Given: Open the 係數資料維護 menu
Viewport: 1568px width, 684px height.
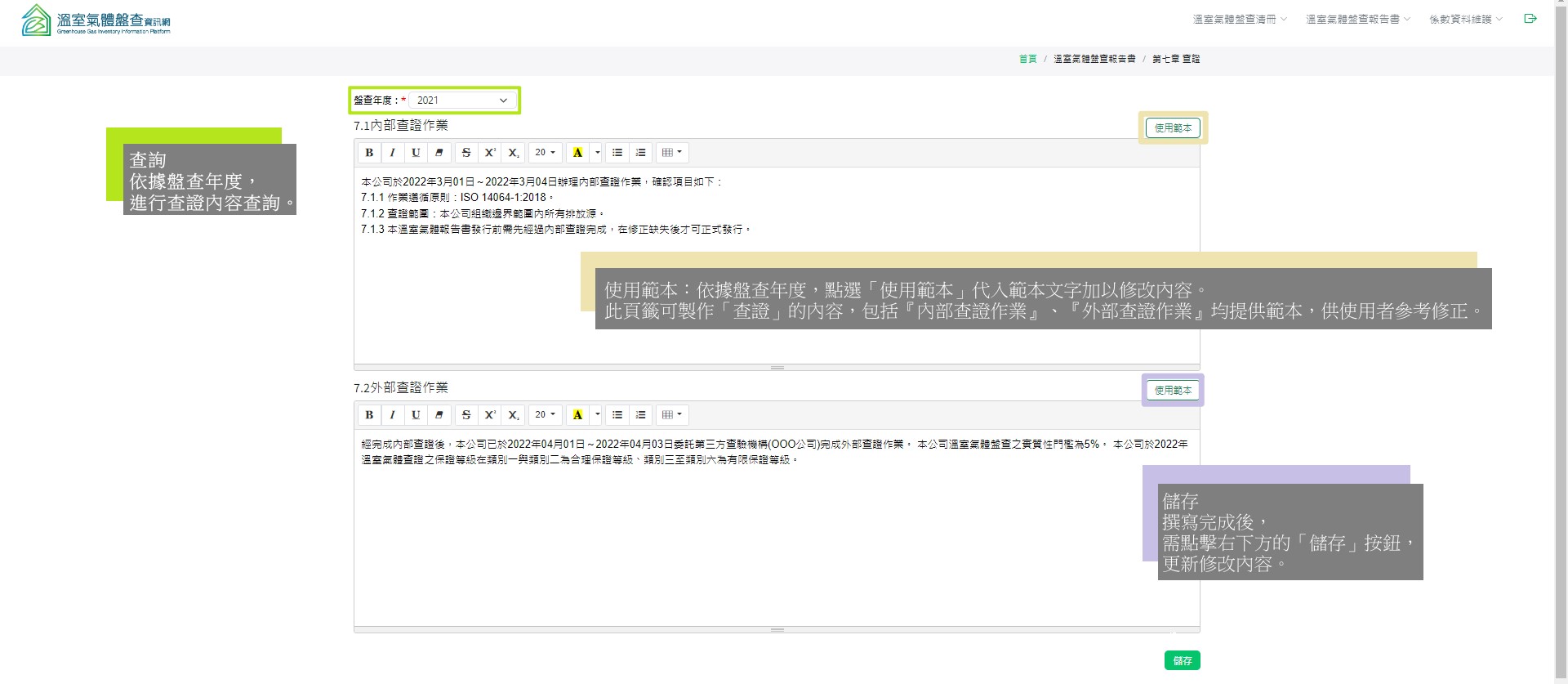Looking at the screenshot, I should pyautogui.click(x=1465, y=20).
